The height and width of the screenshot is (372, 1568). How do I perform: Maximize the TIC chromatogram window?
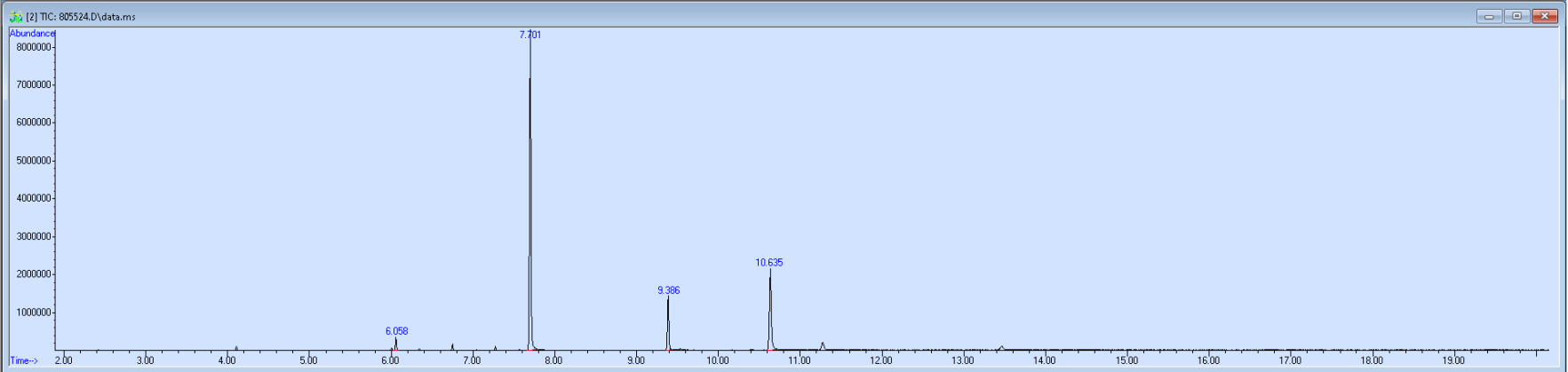click(x=1516, y=16)
